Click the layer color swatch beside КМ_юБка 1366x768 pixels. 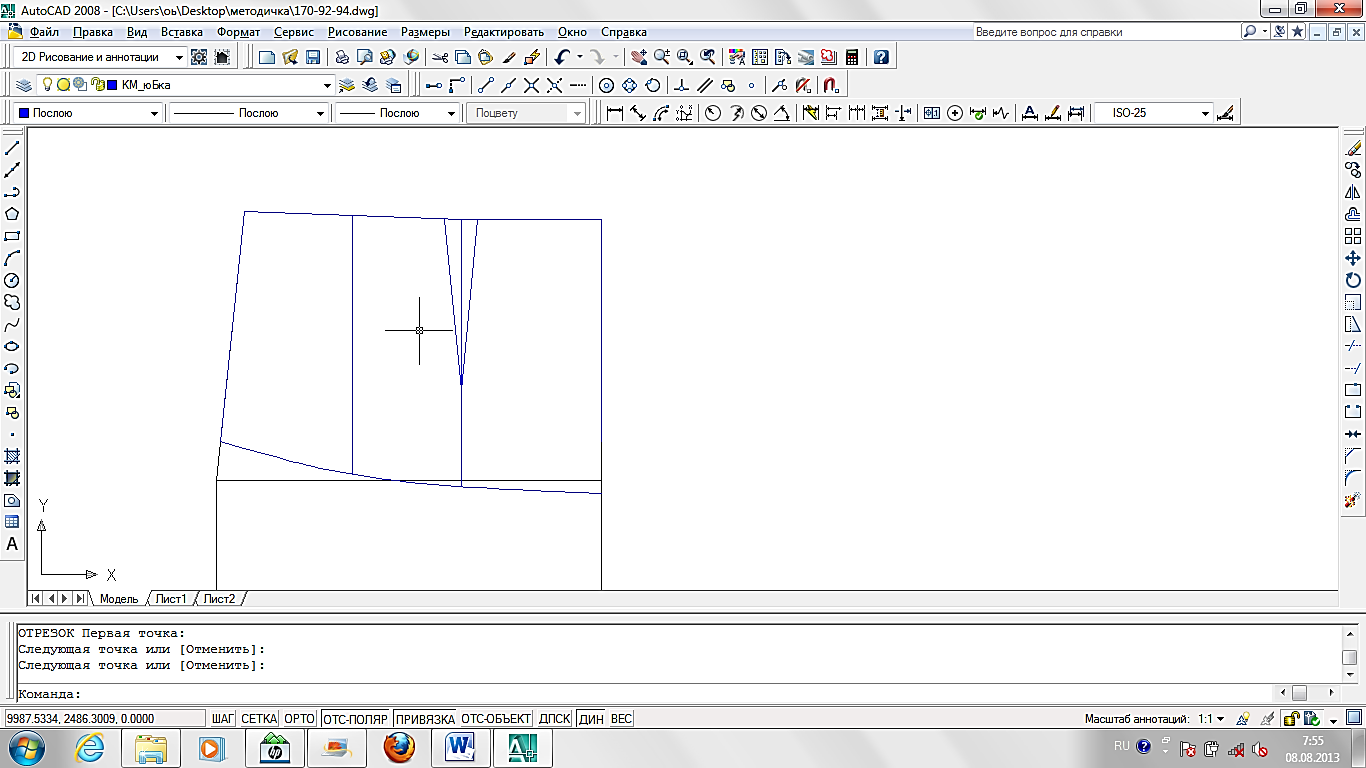pyautogui.click(x=112, y=85)
